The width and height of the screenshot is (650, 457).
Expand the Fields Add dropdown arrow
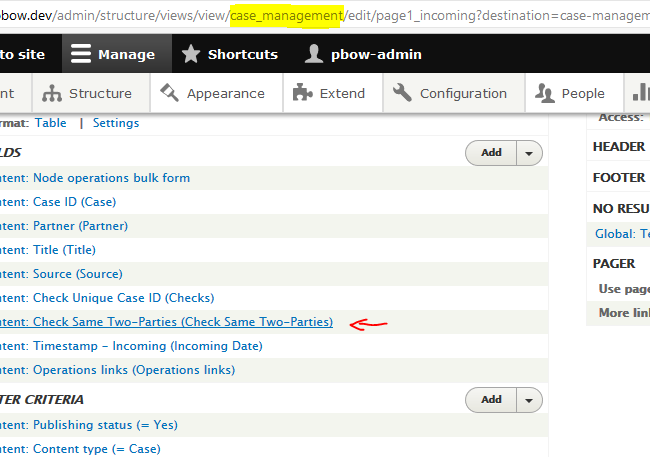529,153
